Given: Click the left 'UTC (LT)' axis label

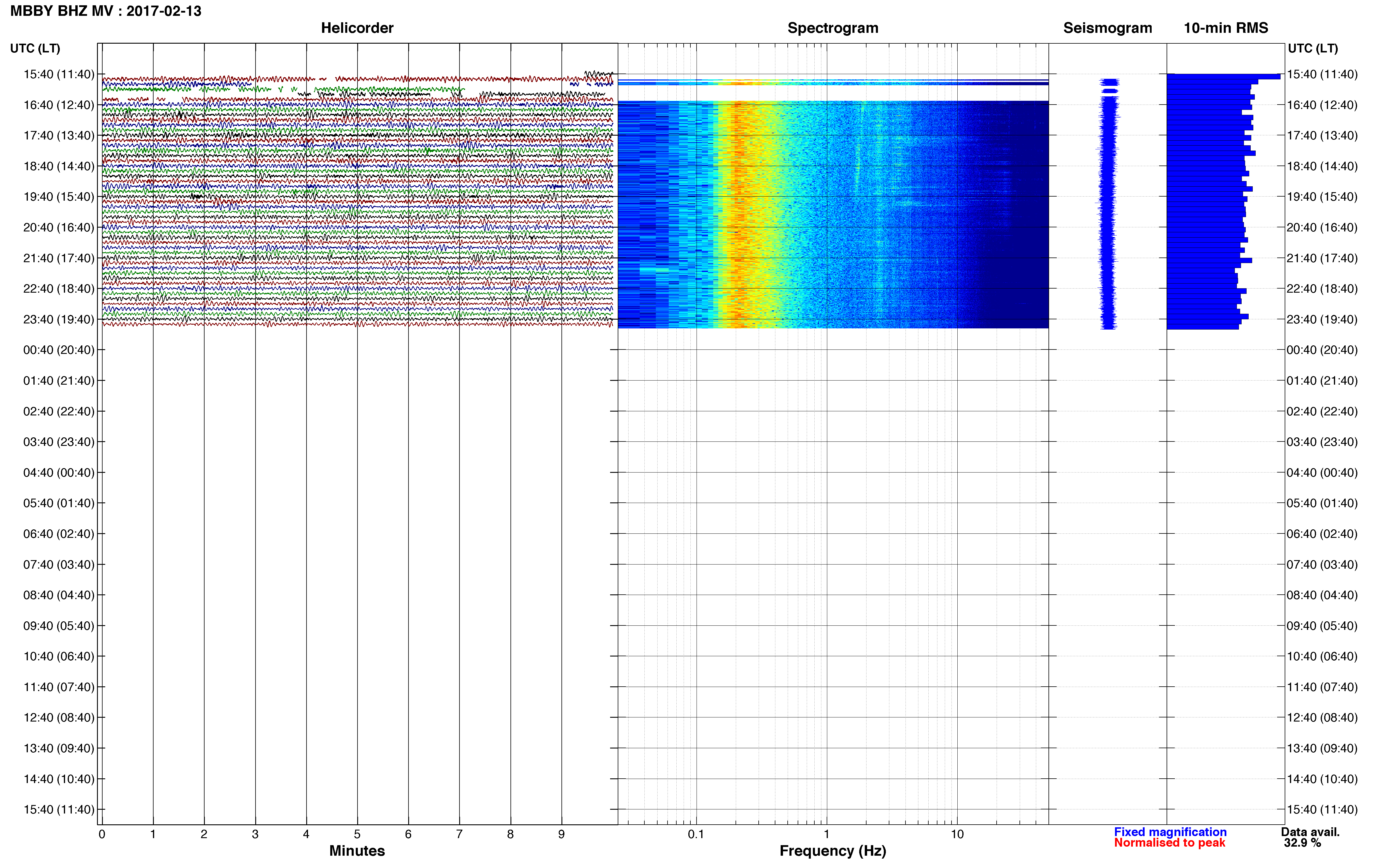Looking at the screenshot, I should tap(35, 48).
